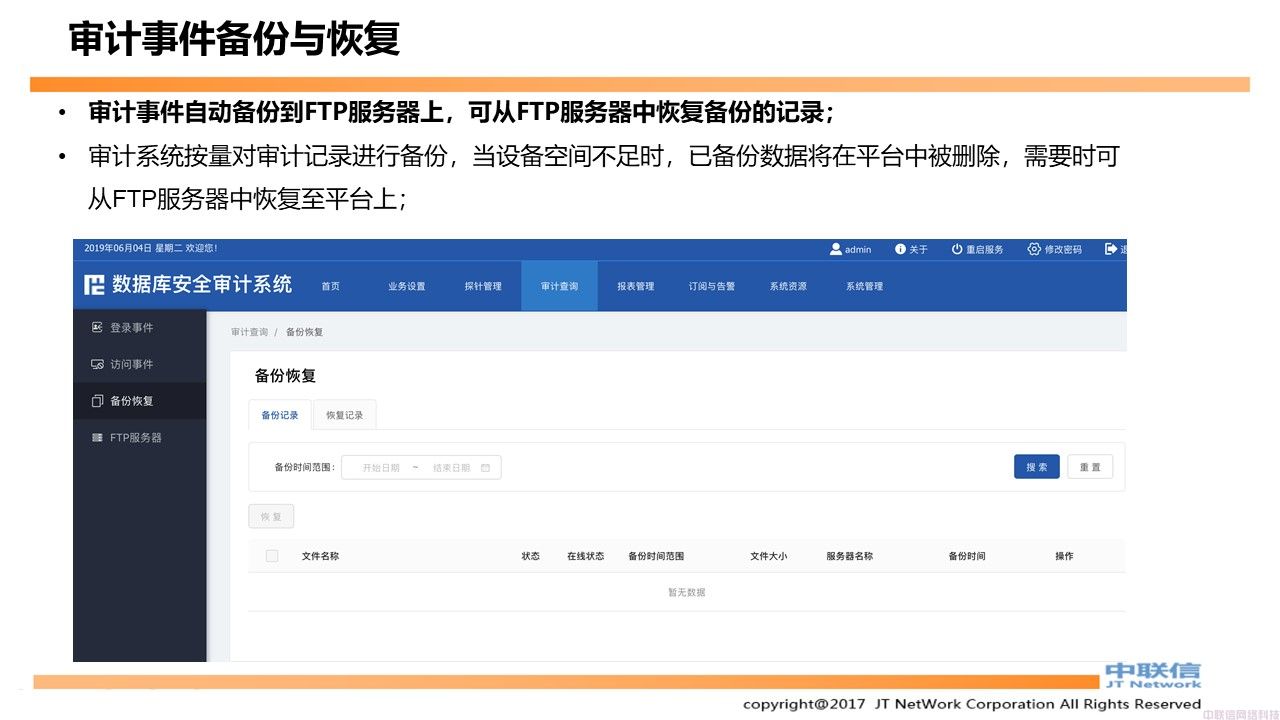Click the admin account label

(858, 249)
